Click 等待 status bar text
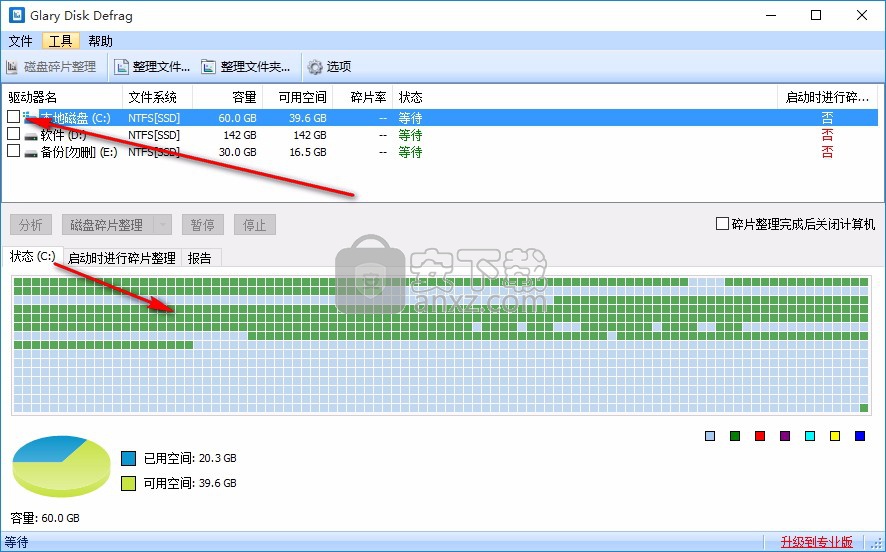The image size is (886, 552). (x=16, y=542)
